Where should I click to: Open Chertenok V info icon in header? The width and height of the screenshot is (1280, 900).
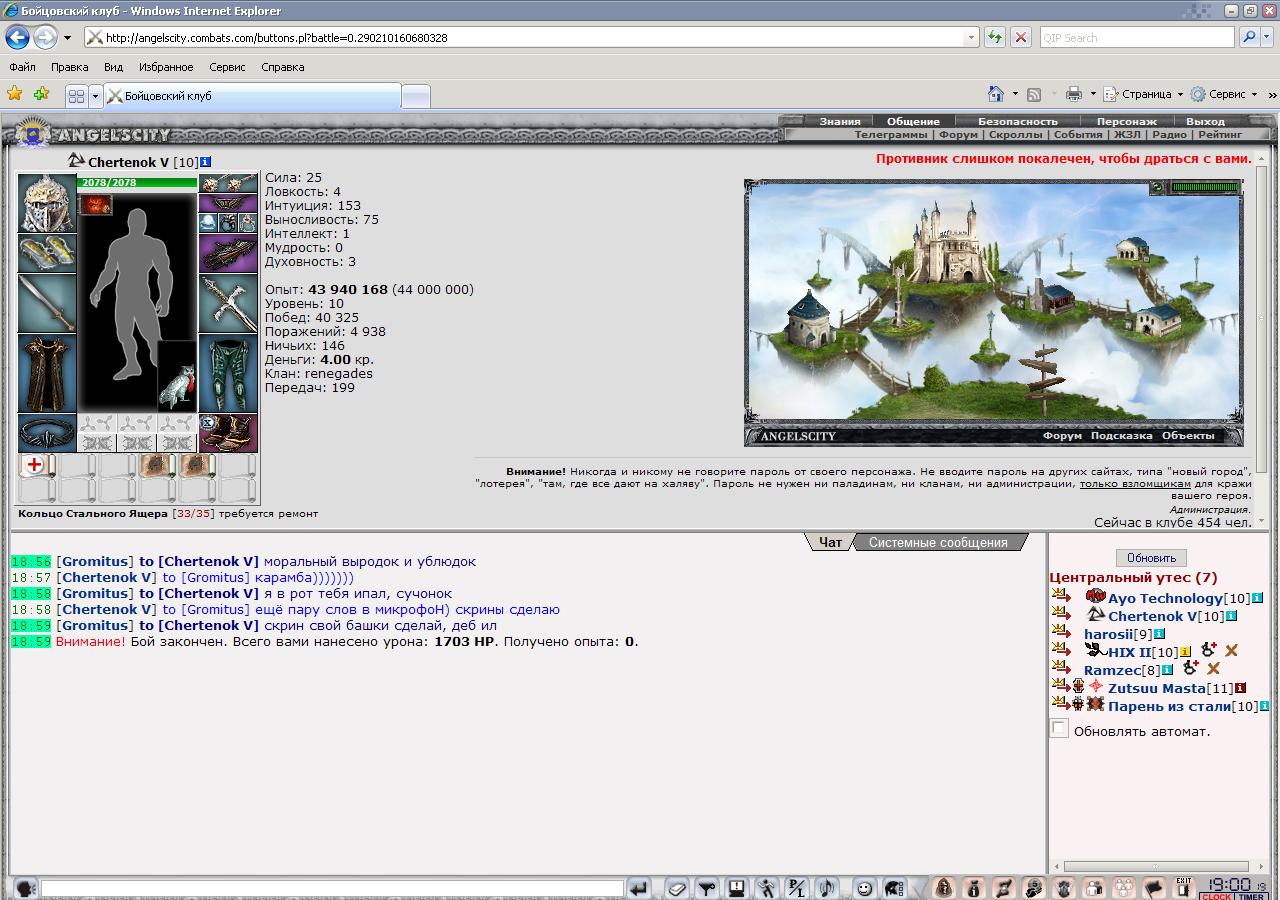pos(205,162)
